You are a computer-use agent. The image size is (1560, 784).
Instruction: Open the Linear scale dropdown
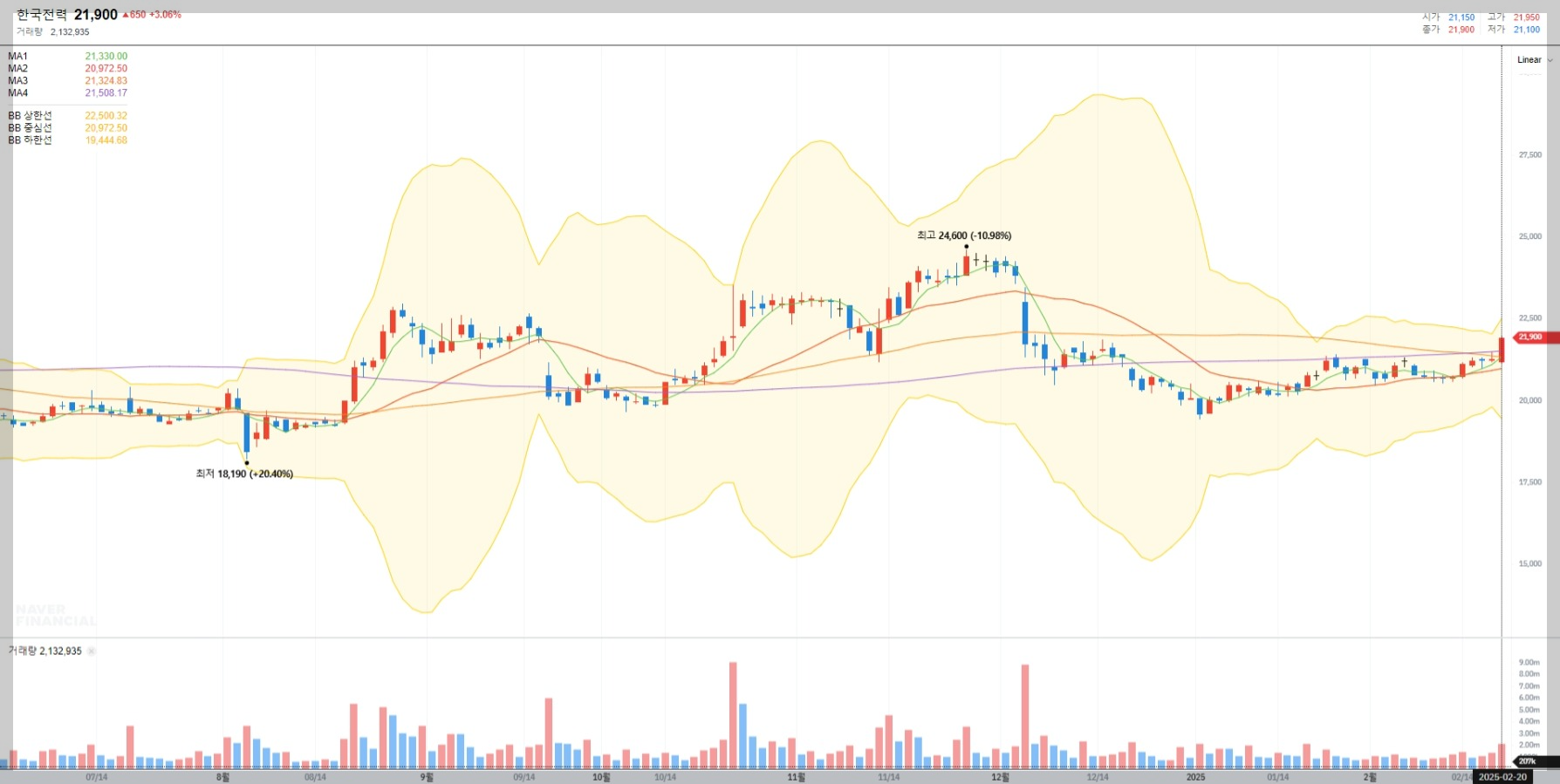pyautogui.click(x=1535, y=60)
